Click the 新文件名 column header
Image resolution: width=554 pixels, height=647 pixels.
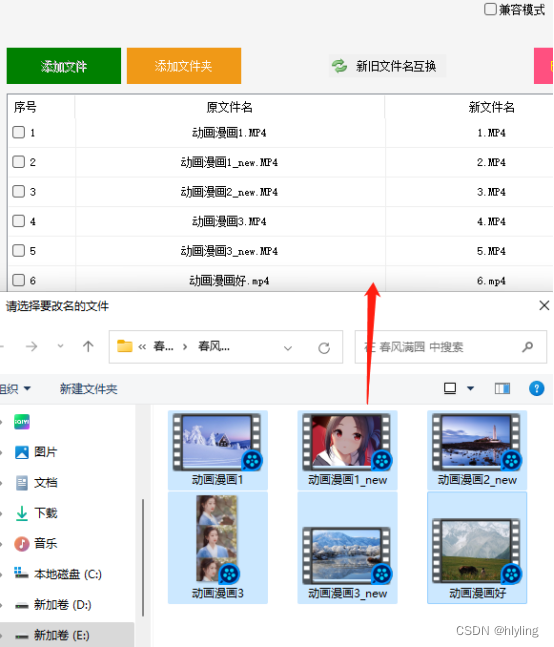(x=491, y=107)
